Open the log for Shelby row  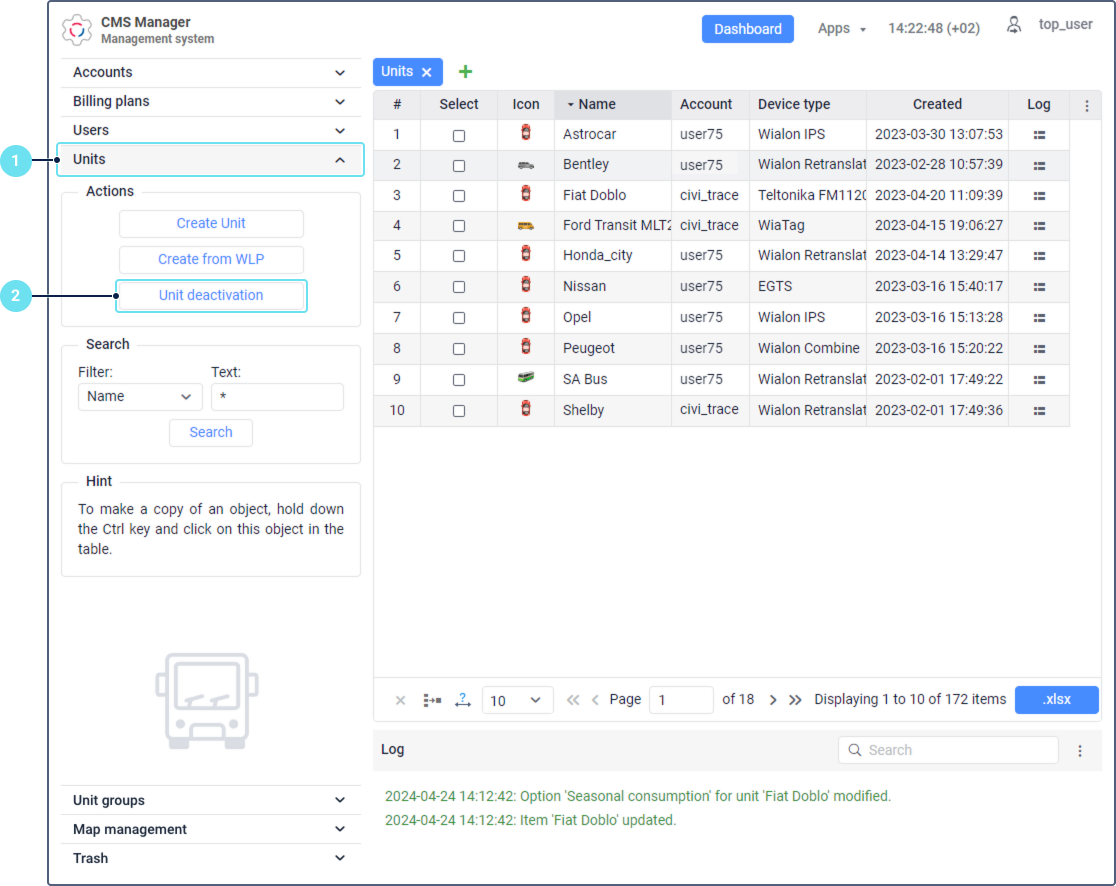point(1039,411)
